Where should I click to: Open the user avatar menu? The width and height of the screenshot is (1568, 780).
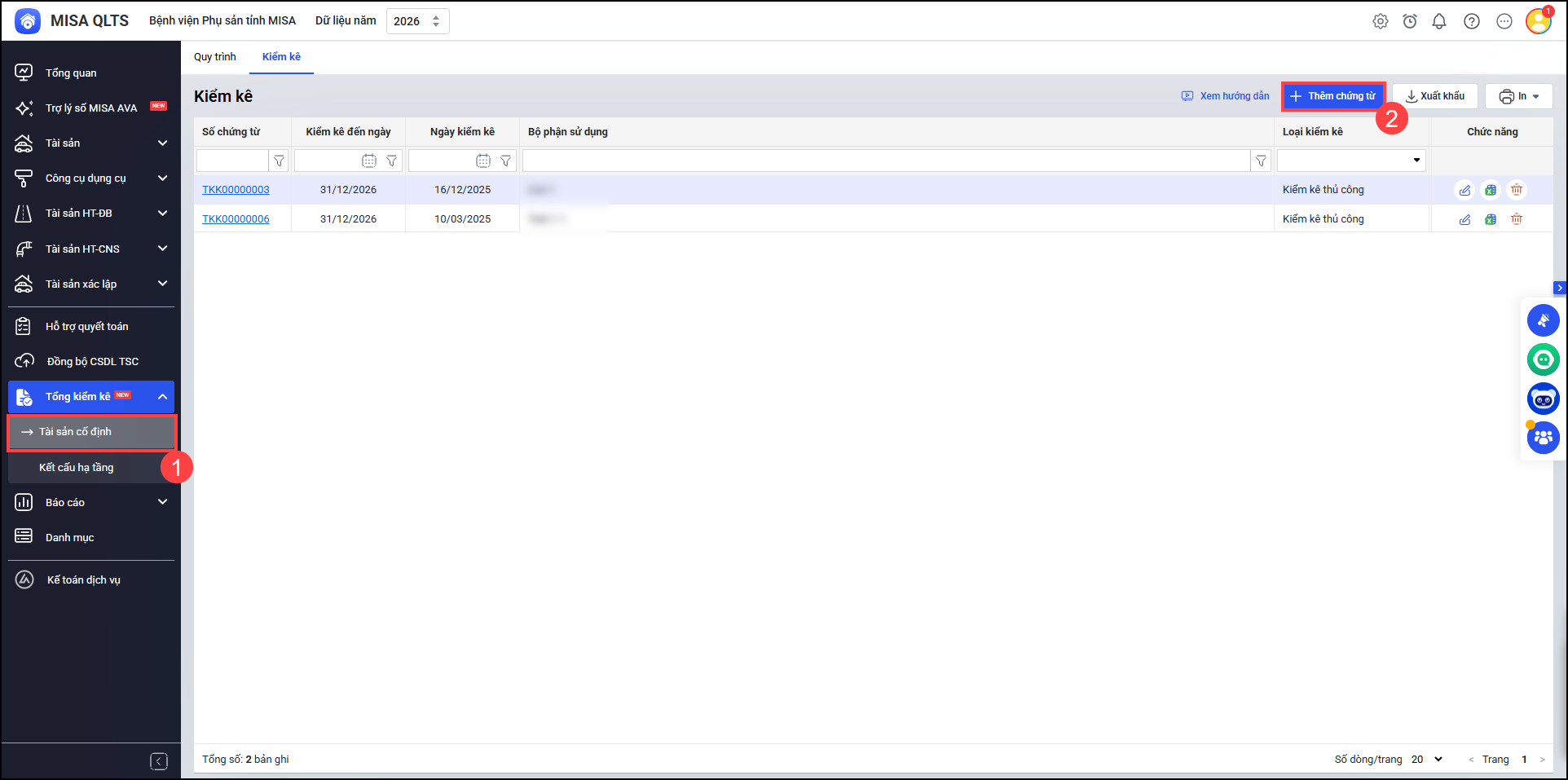click(x=1539, y=21)
